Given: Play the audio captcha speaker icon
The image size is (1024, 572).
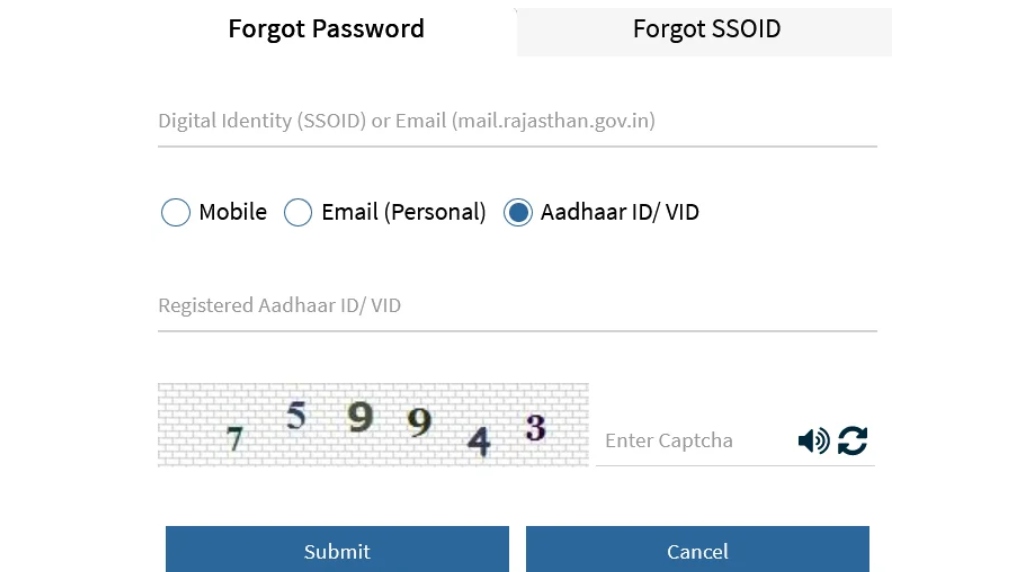Looking at the screenshot, I should tap(814, 441).
